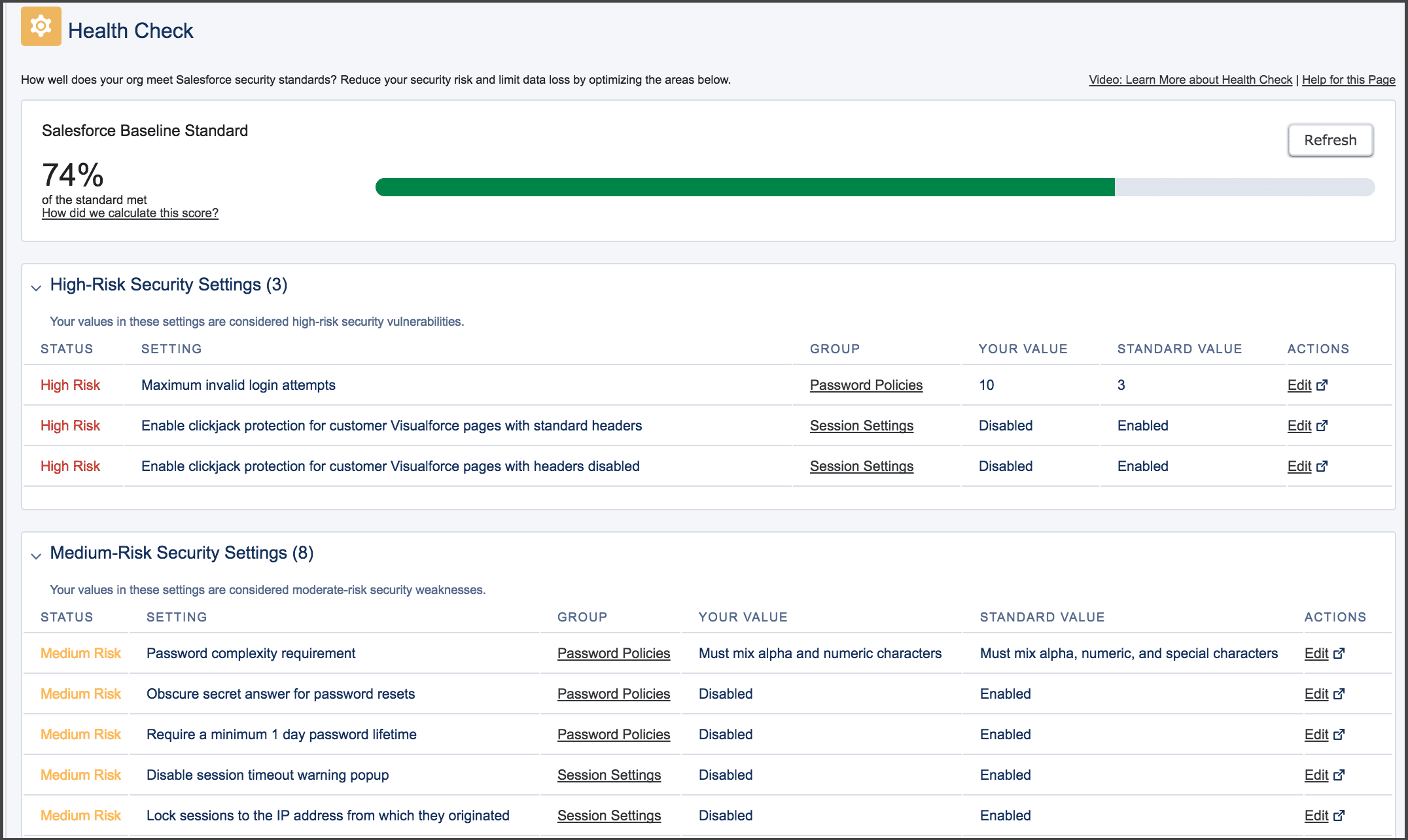1408x840 pixels.
Task: Click Edit for Obscure secret answer row
Action: 1316,694
